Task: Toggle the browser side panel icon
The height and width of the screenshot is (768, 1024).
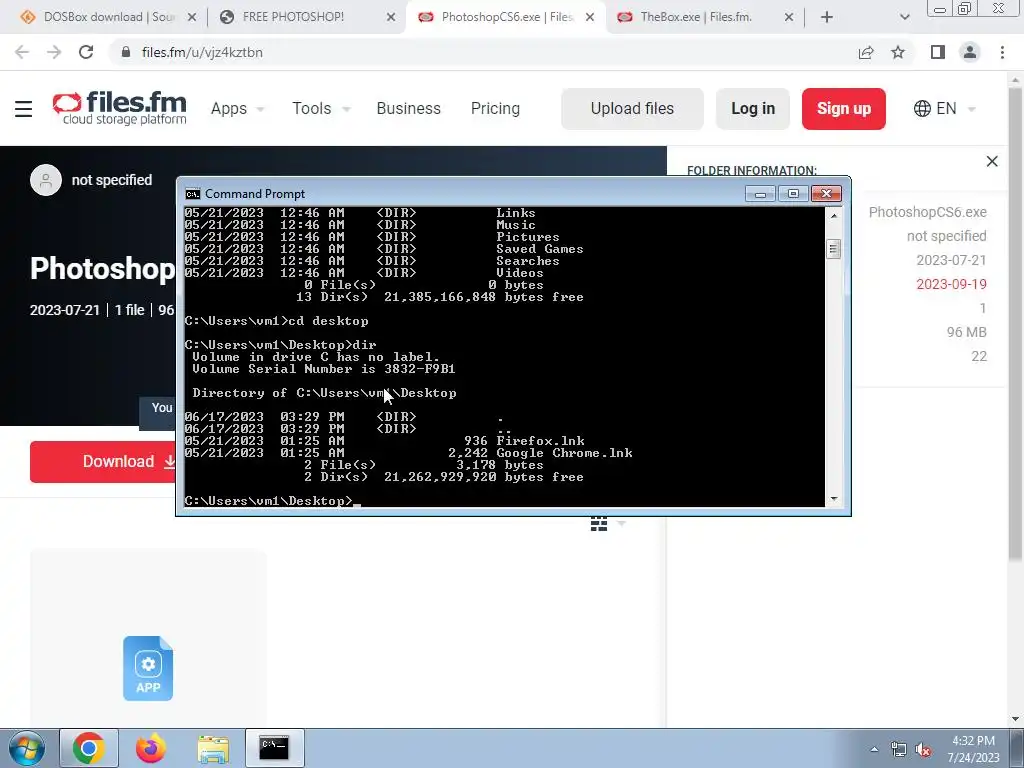Action: (938, 52)
